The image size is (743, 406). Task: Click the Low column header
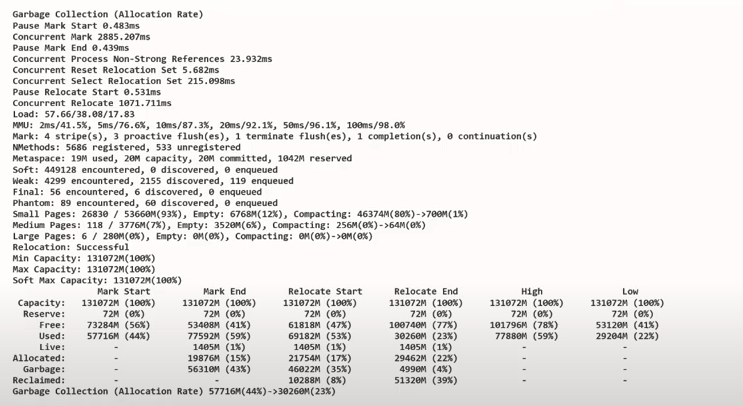pos(630,291)
